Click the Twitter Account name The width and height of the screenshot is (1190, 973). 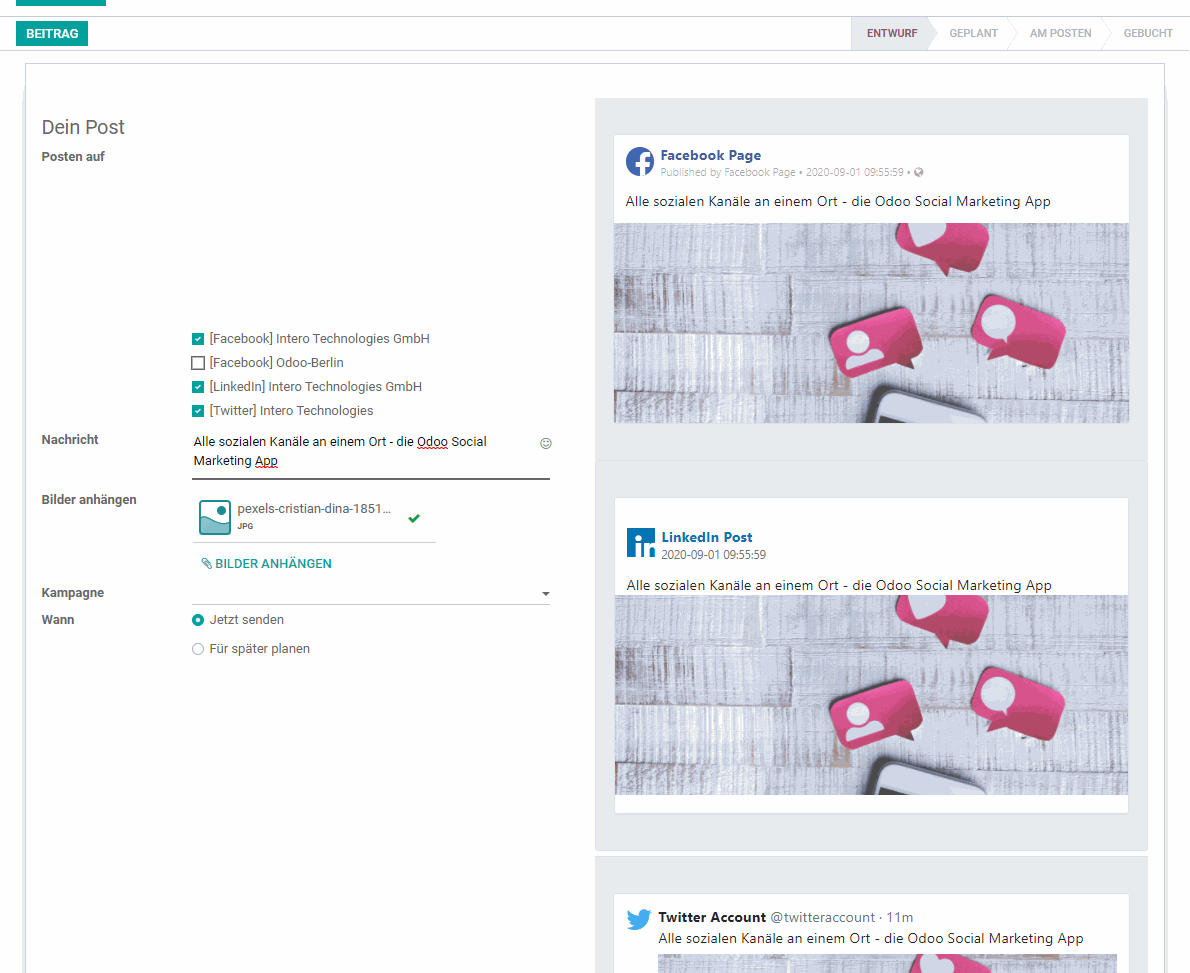point(712,918)
